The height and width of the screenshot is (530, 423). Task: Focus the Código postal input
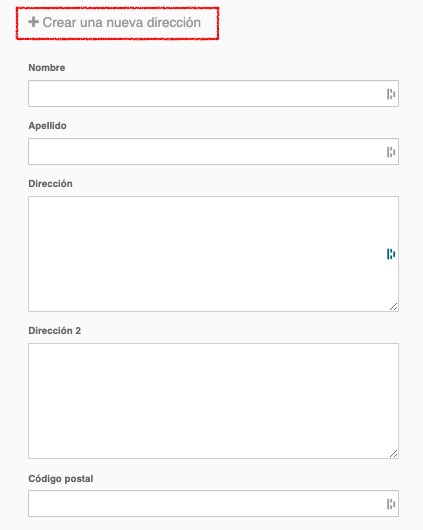213,503
